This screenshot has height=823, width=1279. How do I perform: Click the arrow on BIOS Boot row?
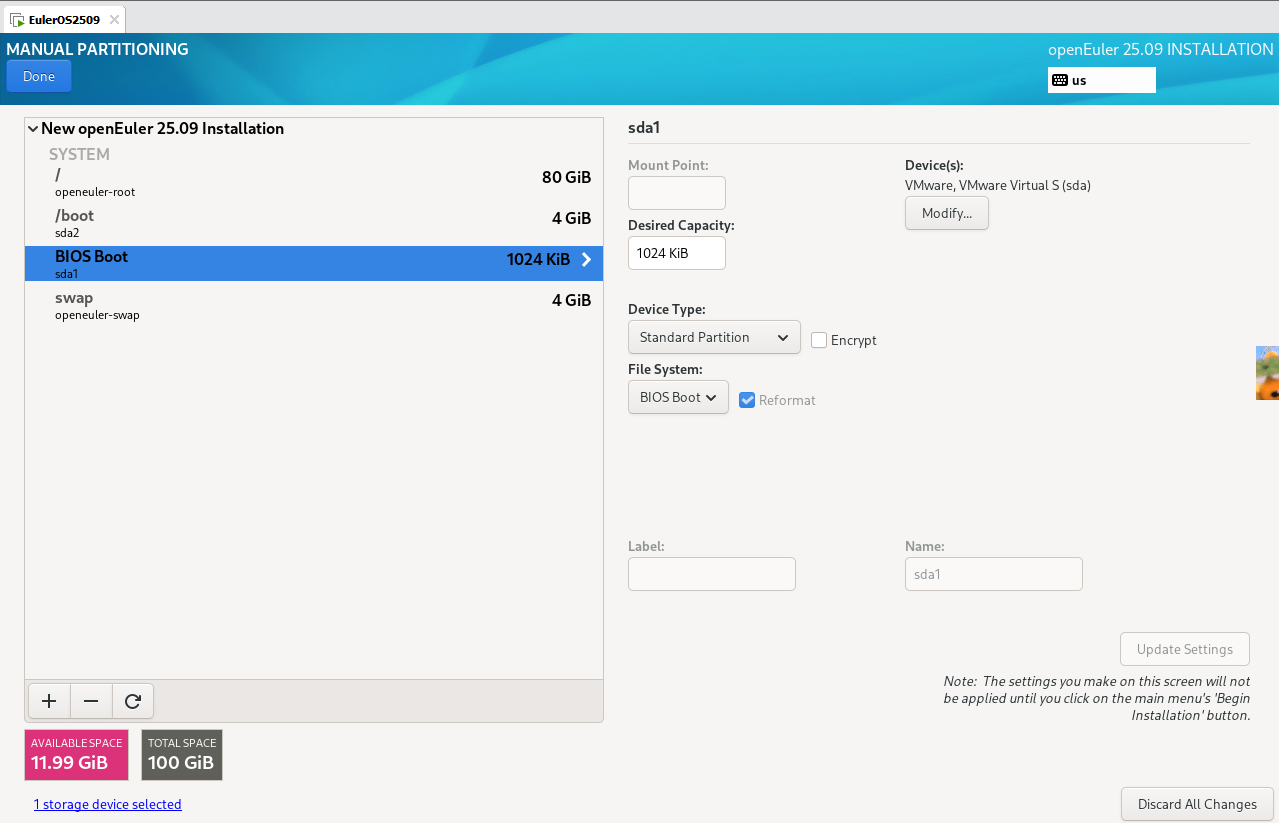[x=586, y=259]
